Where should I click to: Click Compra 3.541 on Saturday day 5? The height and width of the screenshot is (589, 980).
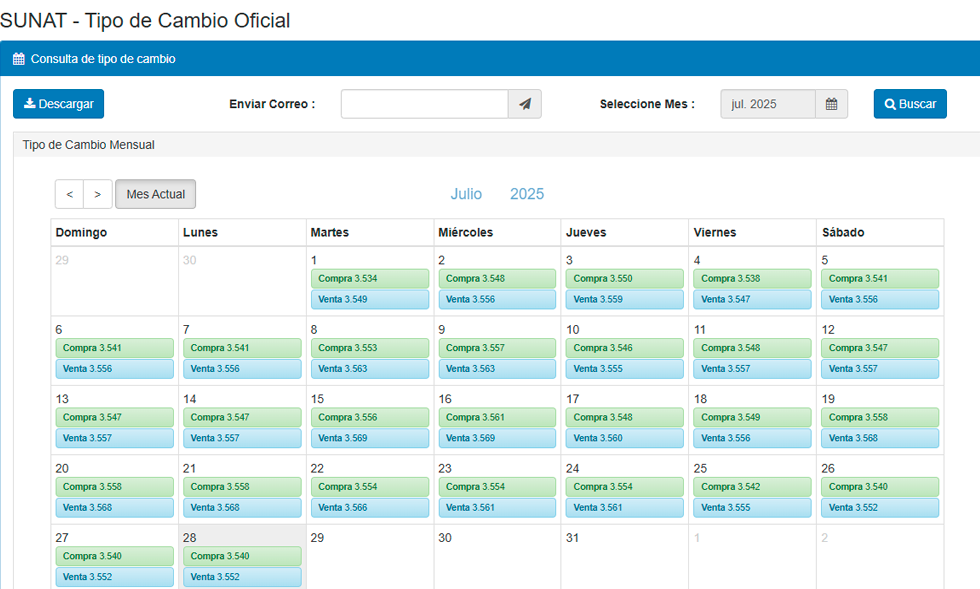click(x=880, y=278)
